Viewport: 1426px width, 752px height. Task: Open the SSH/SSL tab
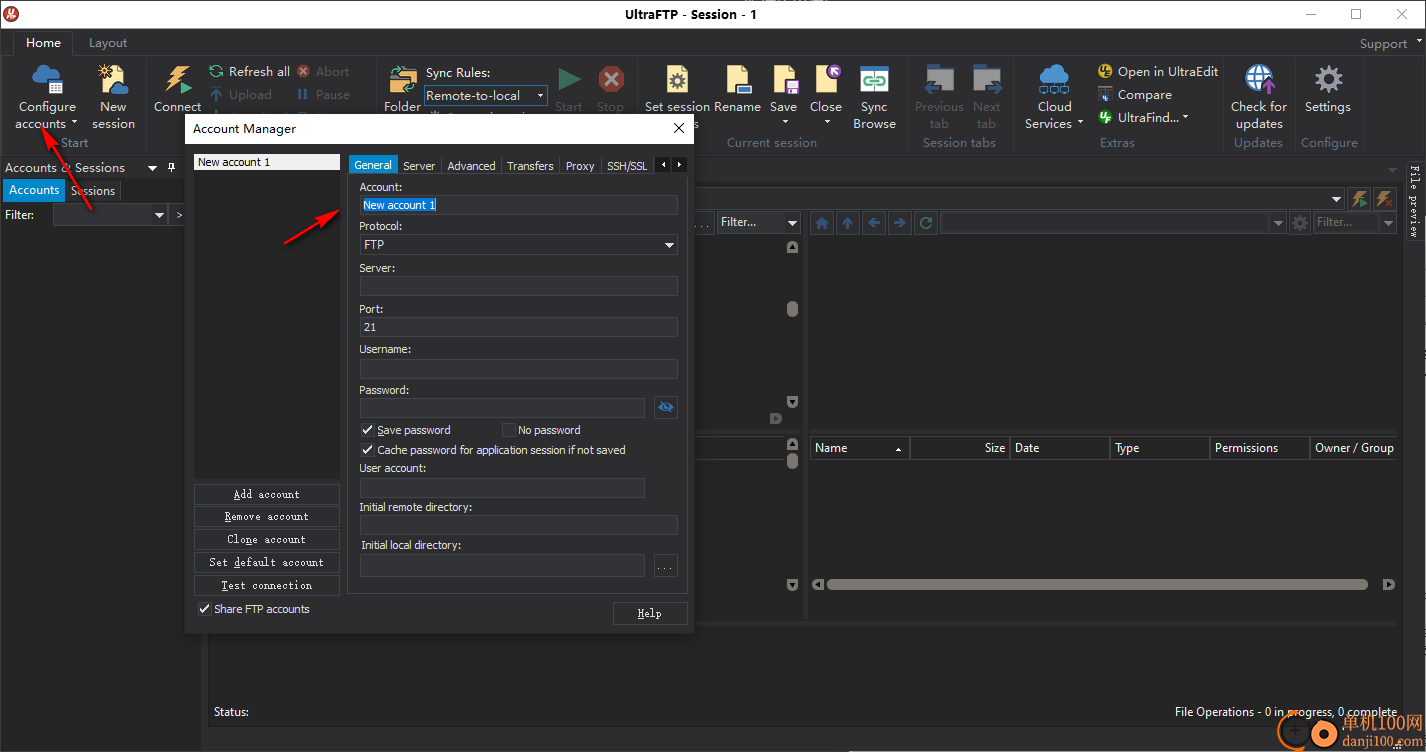click(x=627, y=166)
